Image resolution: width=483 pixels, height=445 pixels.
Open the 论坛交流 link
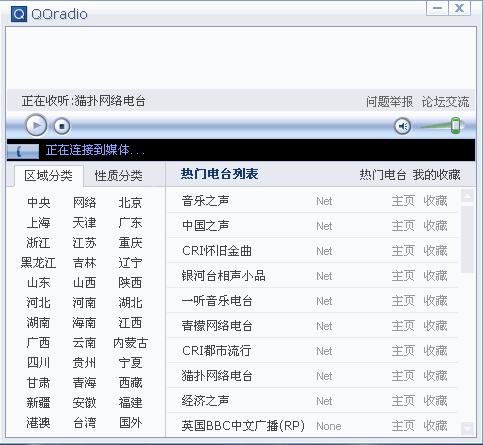click(445, 102)
